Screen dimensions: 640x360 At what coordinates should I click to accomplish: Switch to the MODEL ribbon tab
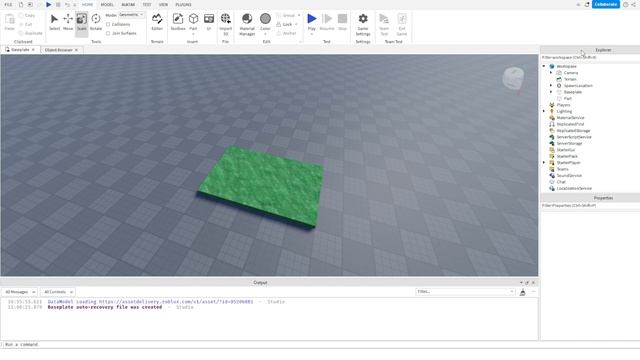click(x=107, y=4)
